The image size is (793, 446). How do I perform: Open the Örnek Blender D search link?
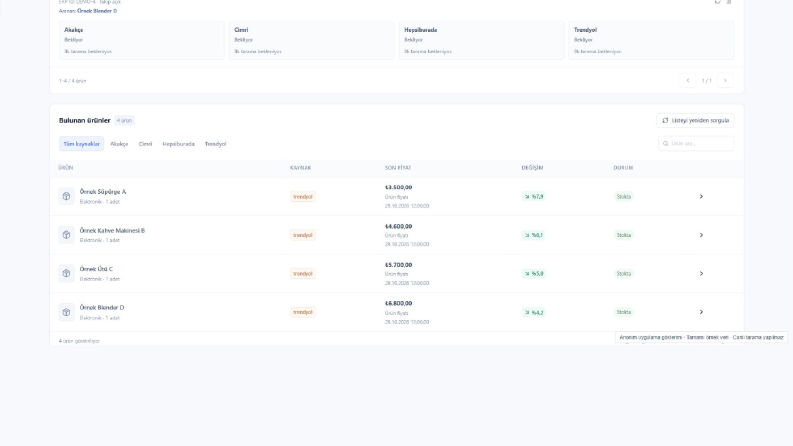97,11
